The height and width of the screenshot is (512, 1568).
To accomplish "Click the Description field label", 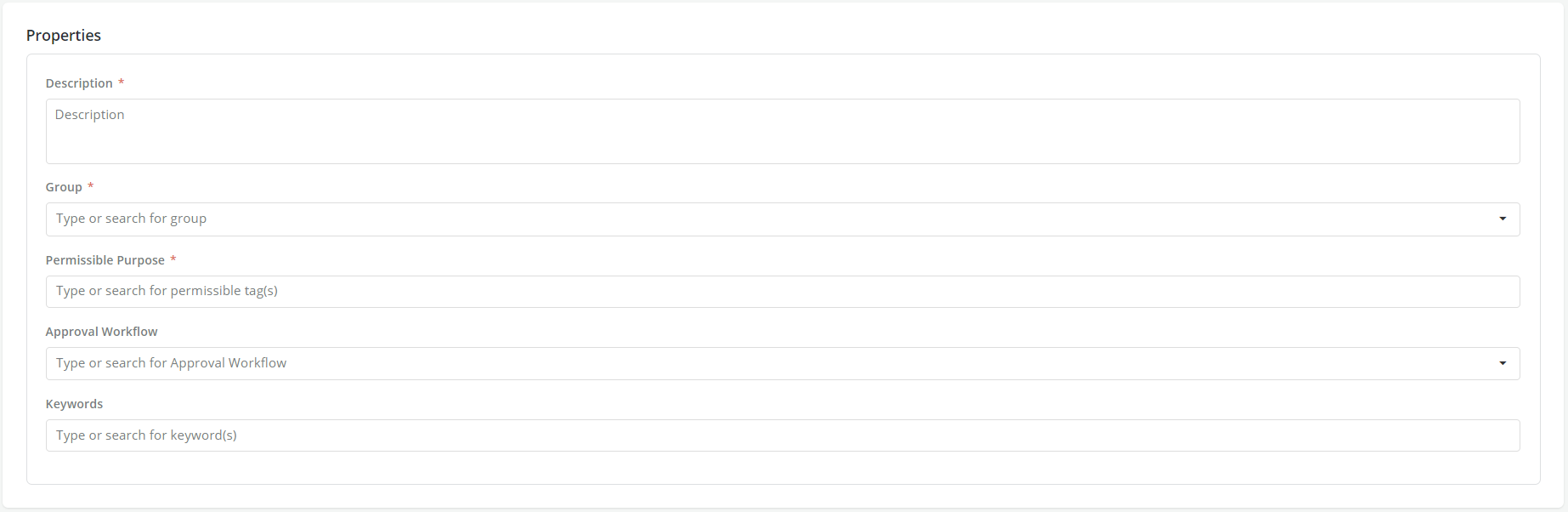I will click(79, 83).
